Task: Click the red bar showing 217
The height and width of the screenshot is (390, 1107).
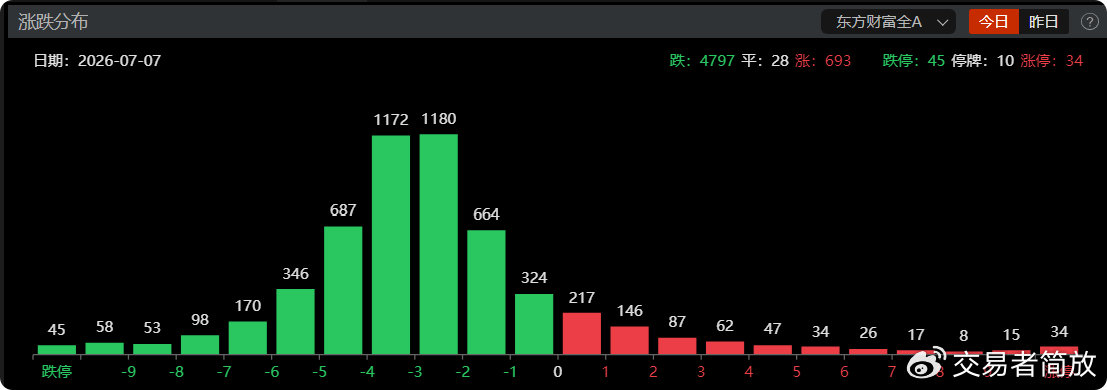Action: point(582,333)
